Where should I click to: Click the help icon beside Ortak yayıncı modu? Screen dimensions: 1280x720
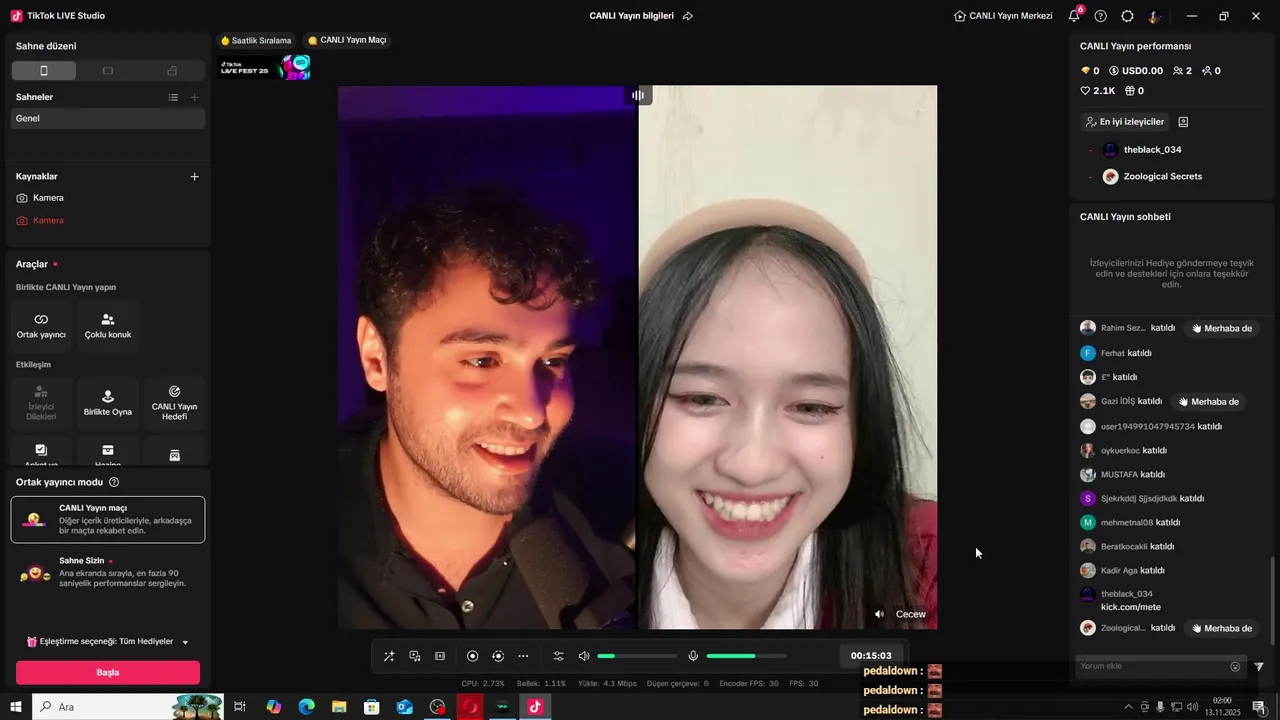tap(114, 482)
